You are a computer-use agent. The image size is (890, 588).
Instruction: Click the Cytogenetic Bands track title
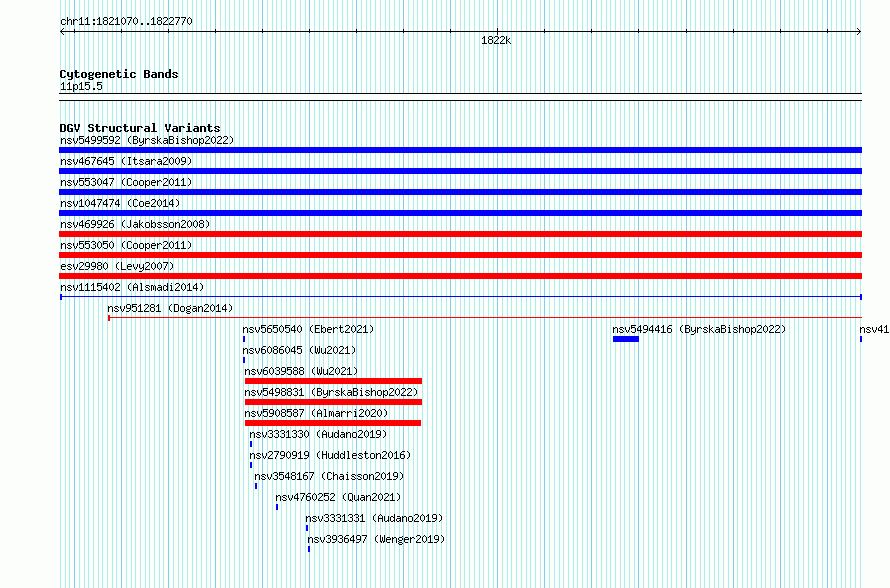(x=119, y=74)
